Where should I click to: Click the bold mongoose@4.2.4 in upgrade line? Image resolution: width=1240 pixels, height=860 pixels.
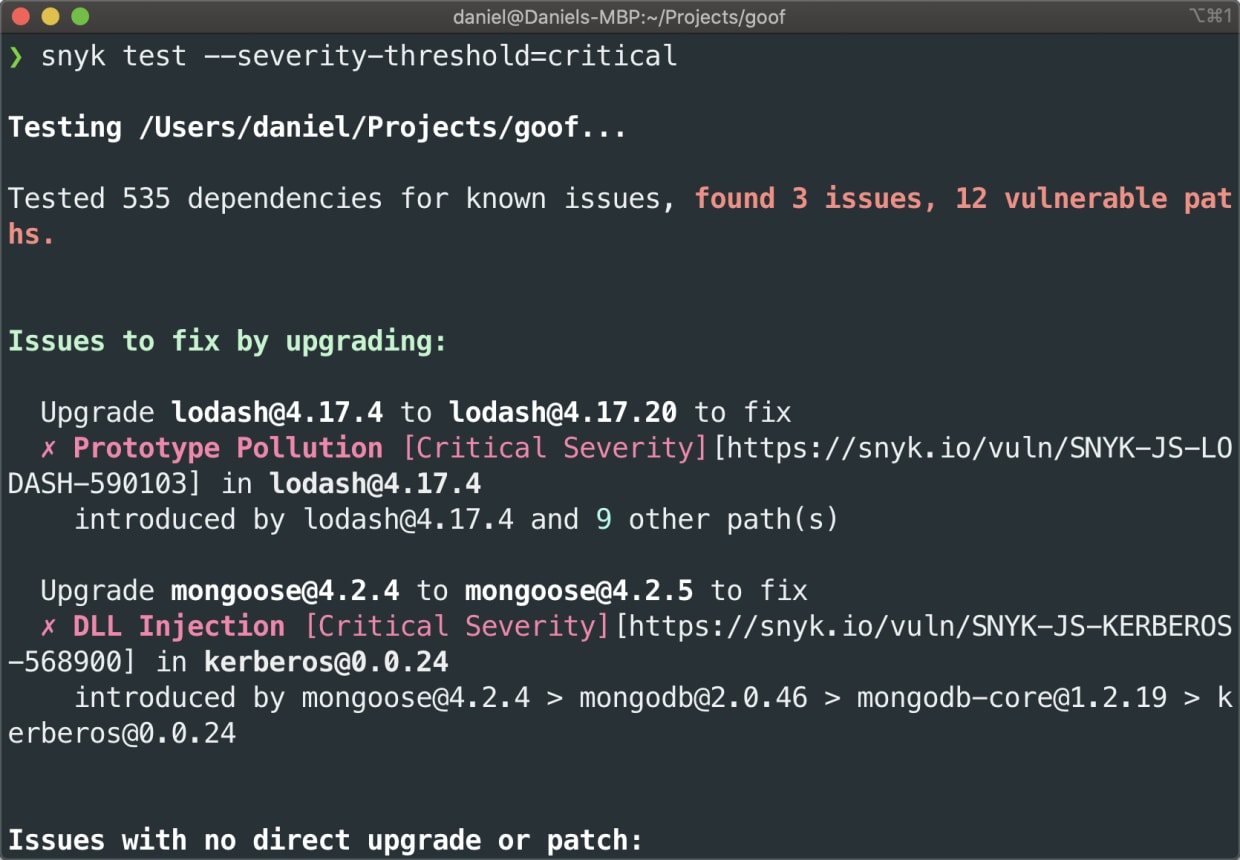click(285, 591)
